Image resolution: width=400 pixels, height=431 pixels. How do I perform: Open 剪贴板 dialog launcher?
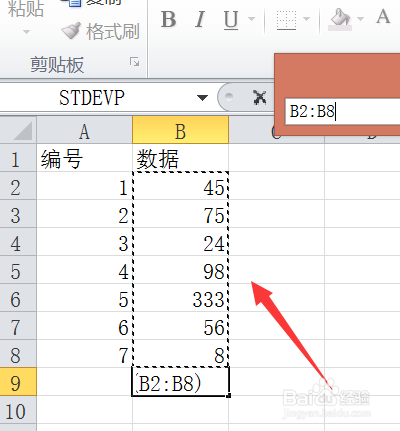135,62
